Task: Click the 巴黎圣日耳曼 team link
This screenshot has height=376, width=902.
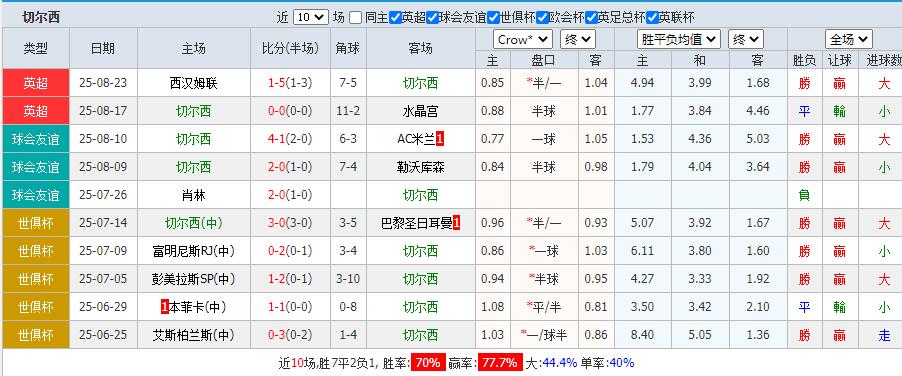Action: point(416,223)
